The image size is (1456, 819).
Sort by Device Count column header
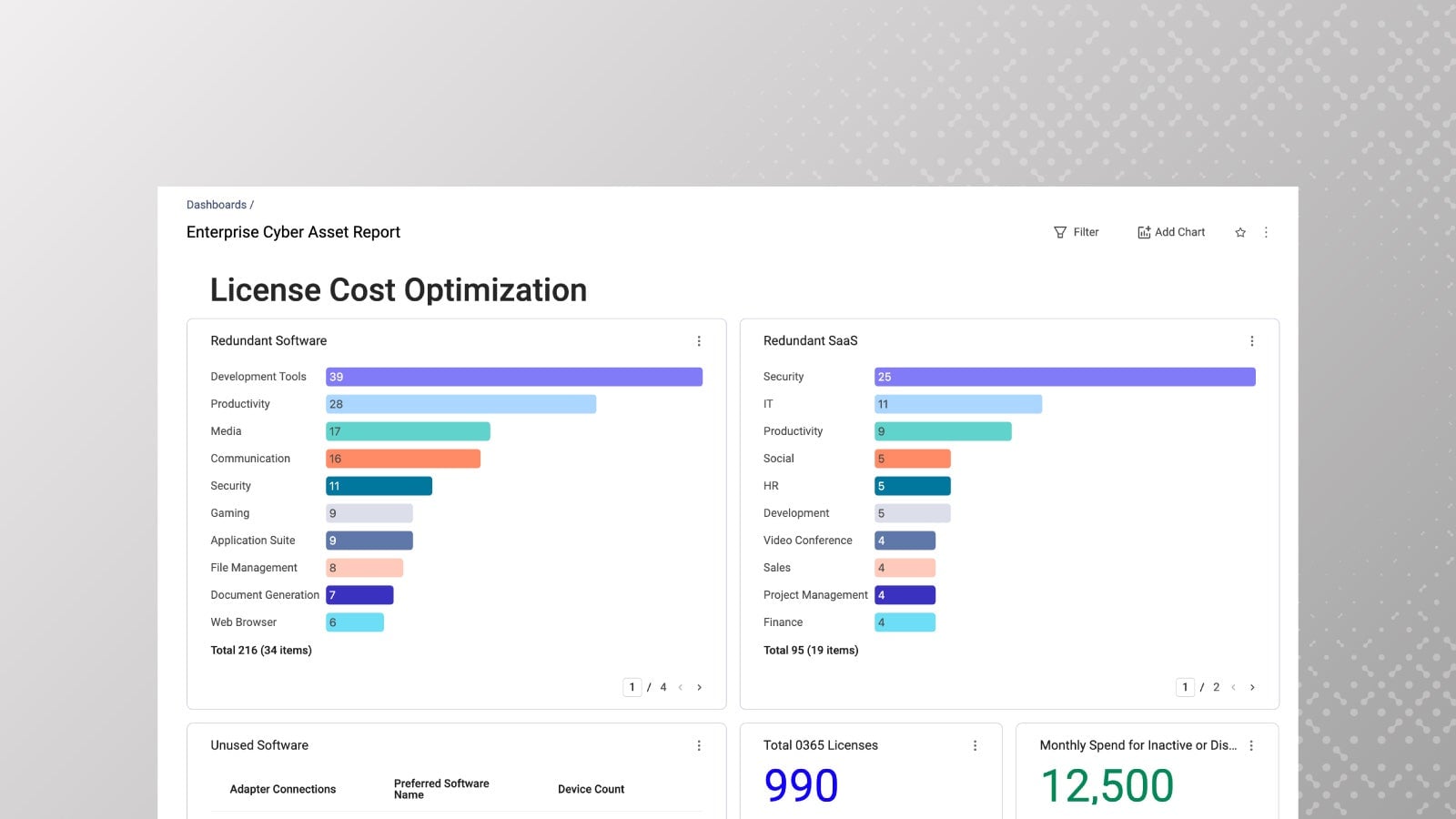tap(591, 789)
